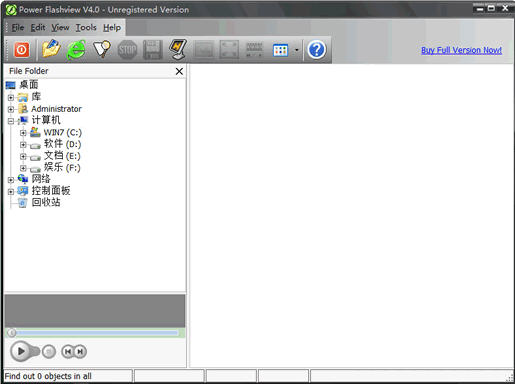Click the floppy disk save icon
515x384 pixels.
[153, 50]
